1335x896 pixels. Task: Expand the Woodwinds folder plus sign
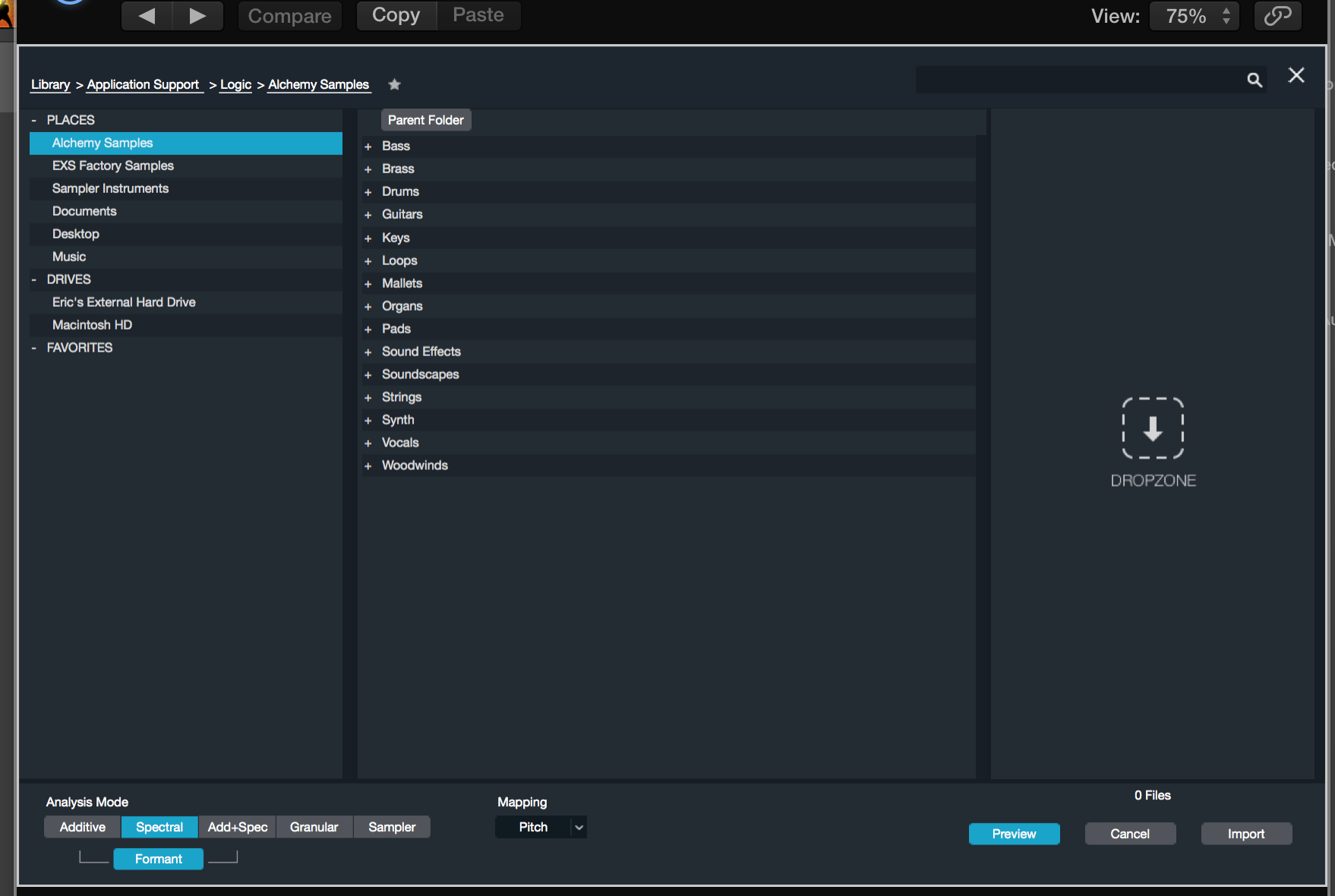click(368, 466)
